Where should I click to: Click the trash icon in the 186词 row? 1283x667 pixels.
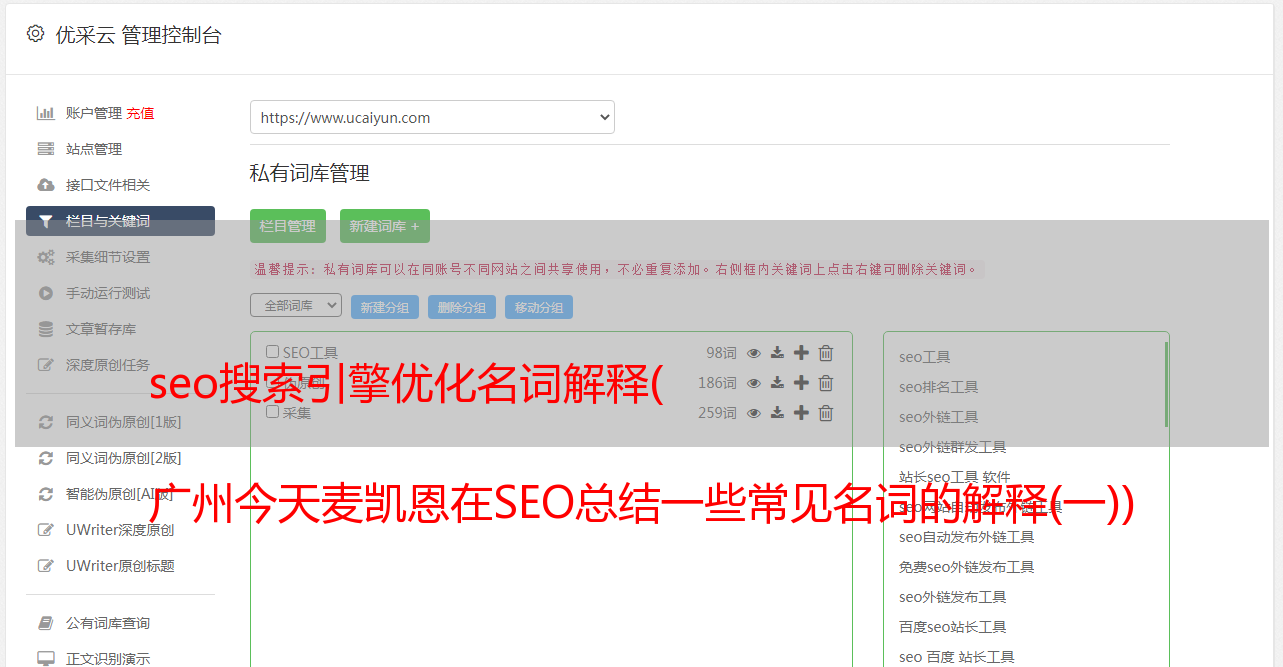click(826, 383)
